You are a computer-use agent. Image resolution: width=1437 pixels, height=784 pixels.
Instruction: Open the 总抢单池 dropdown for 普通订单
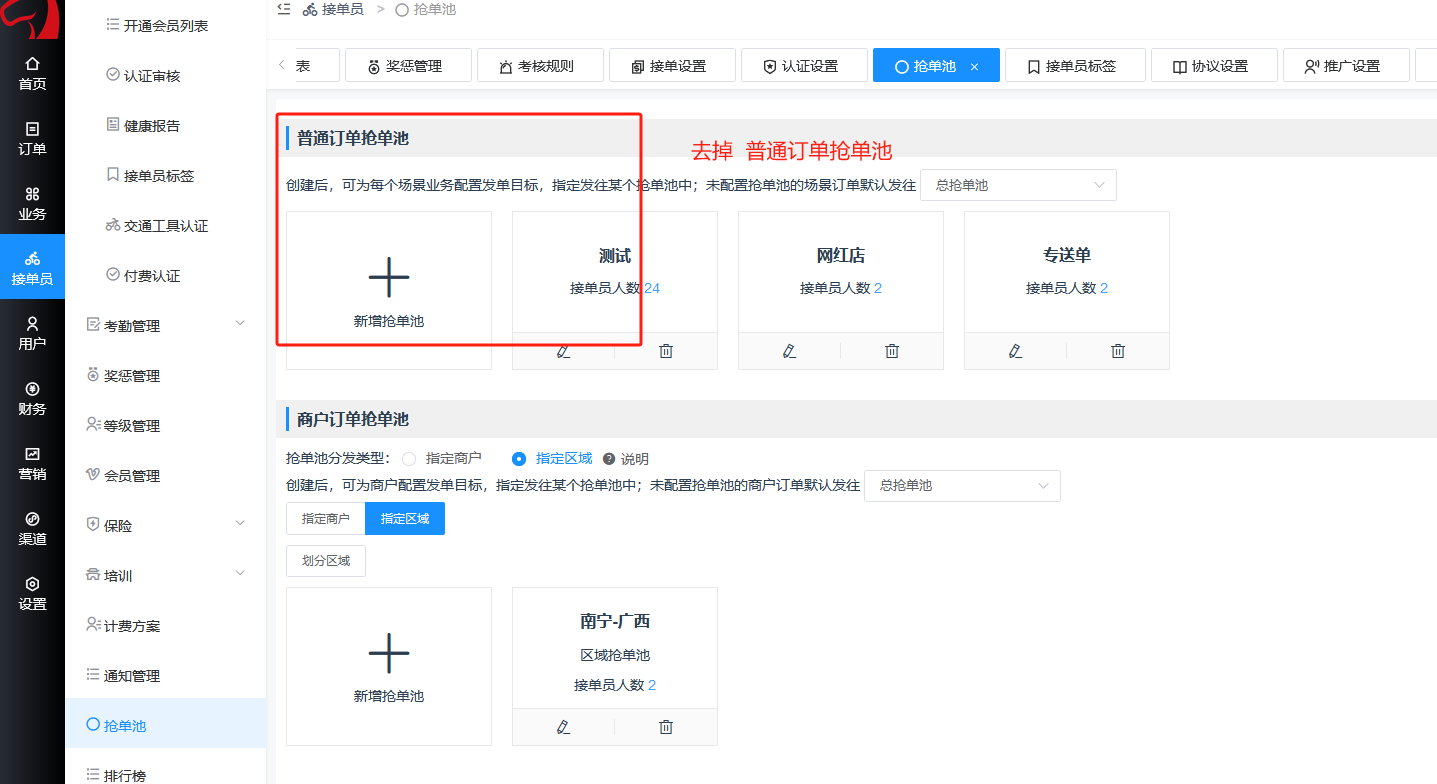point(1018,185)
